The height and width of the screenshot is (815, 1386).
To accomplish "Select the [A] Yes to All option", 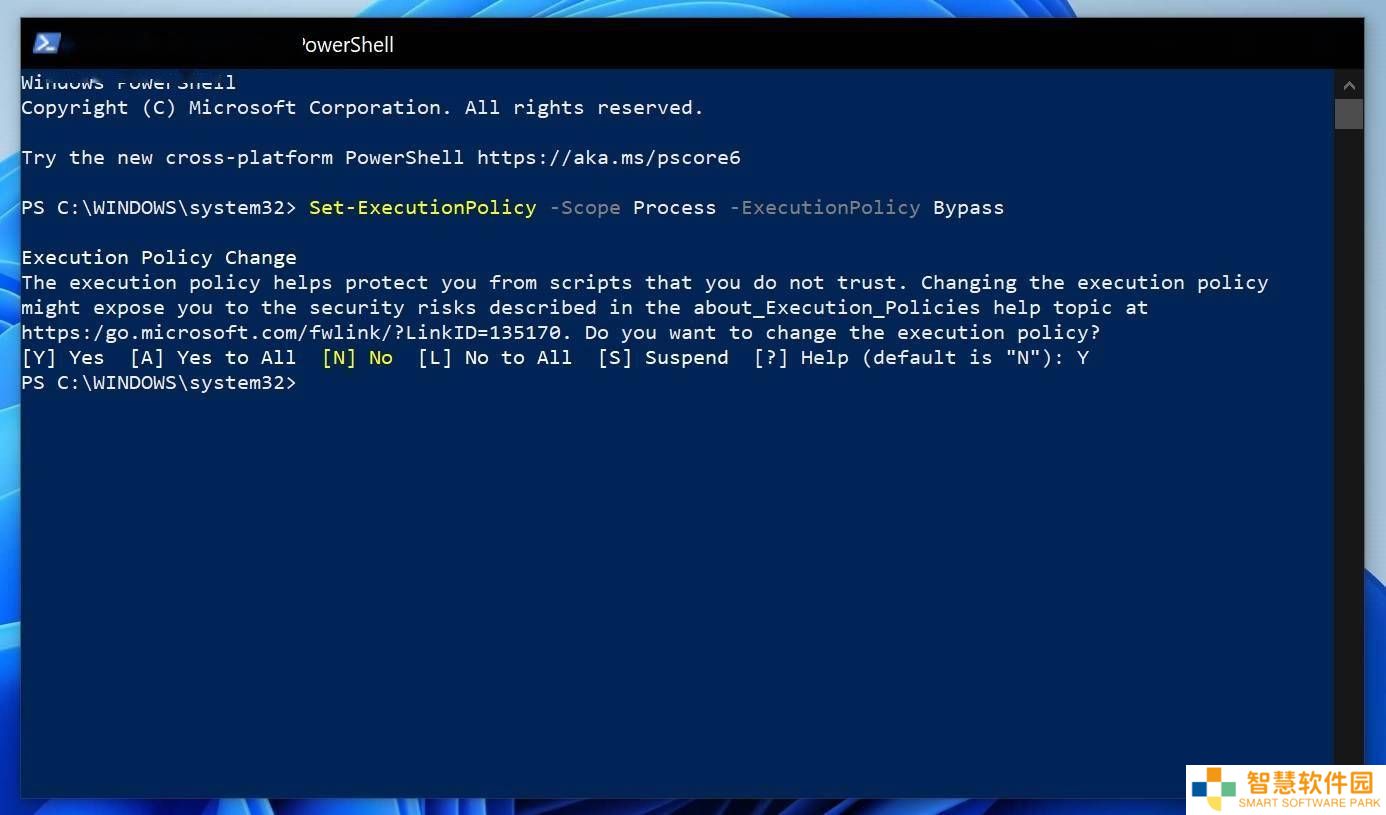I will click(x=213, y=358).
